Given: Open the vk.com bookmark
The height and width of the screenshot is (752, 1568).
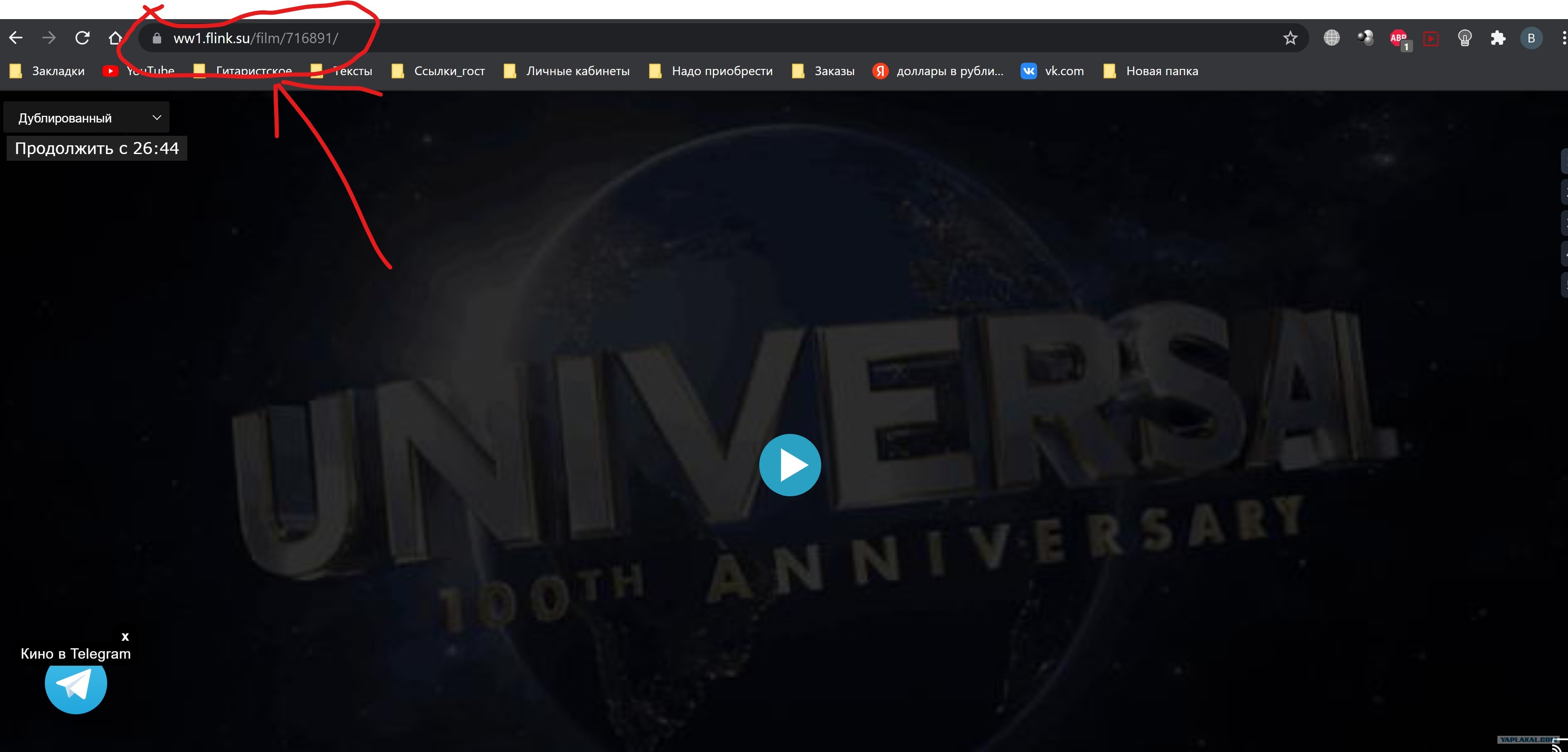Looking at the screenshot, I should pos(1053,71).
